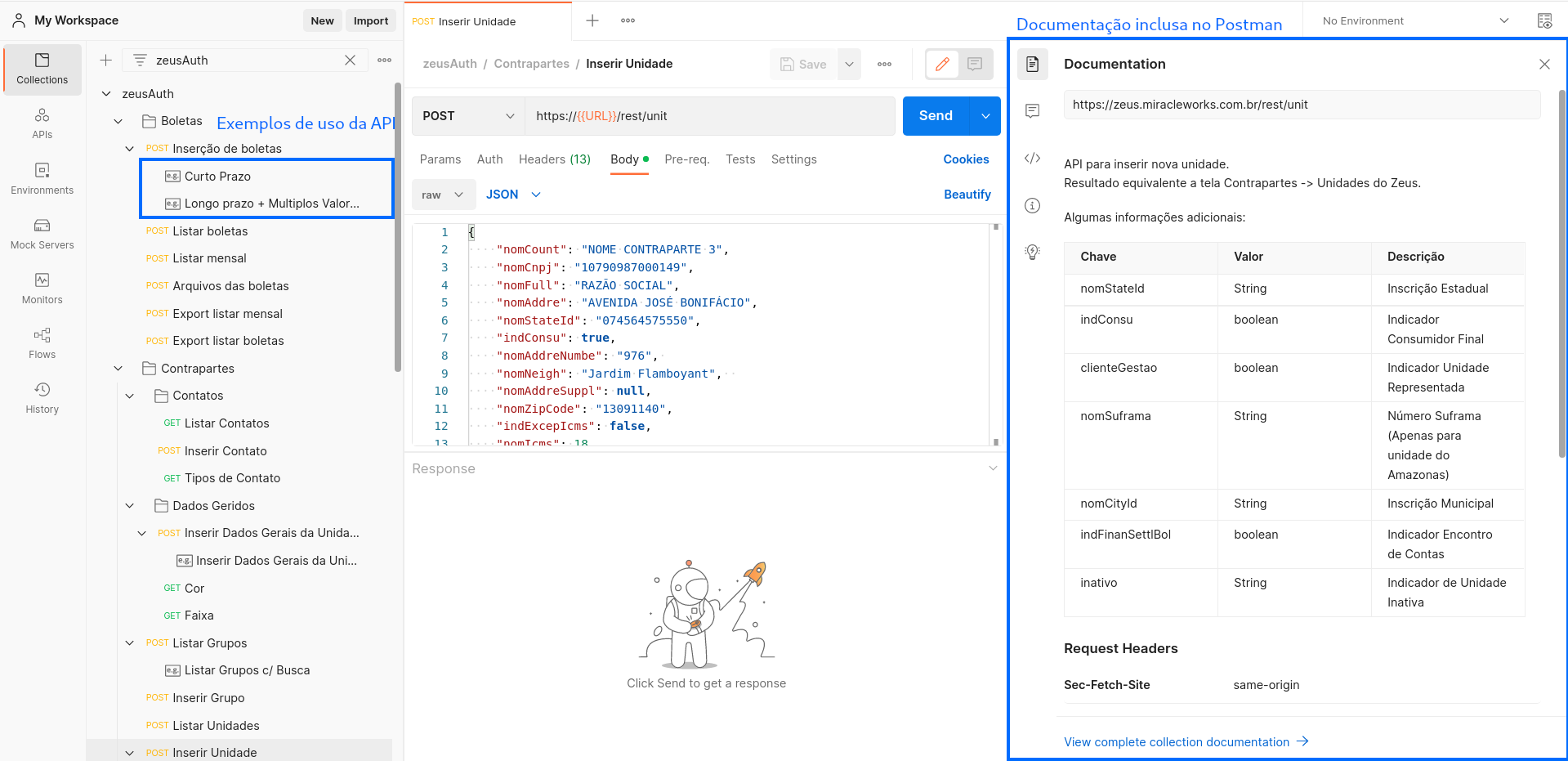The width and height of the screenshot is (1568, 761).
Task: Open environment quick look icon
Action: point(1544,21)
